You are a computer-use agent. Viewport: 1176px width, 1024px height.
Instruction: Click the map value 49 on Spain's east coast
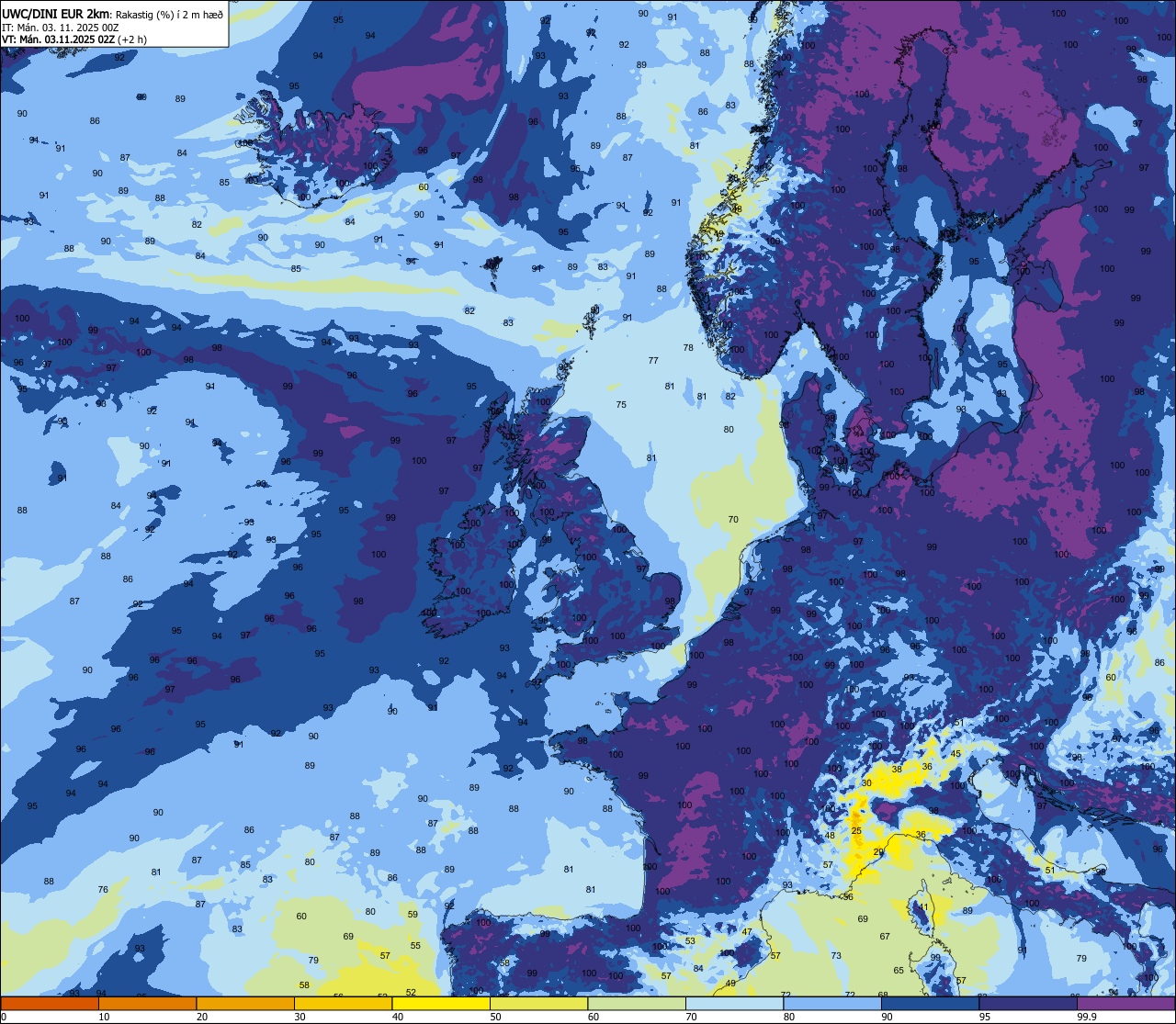pyautogui.click(x=730, y=984)
